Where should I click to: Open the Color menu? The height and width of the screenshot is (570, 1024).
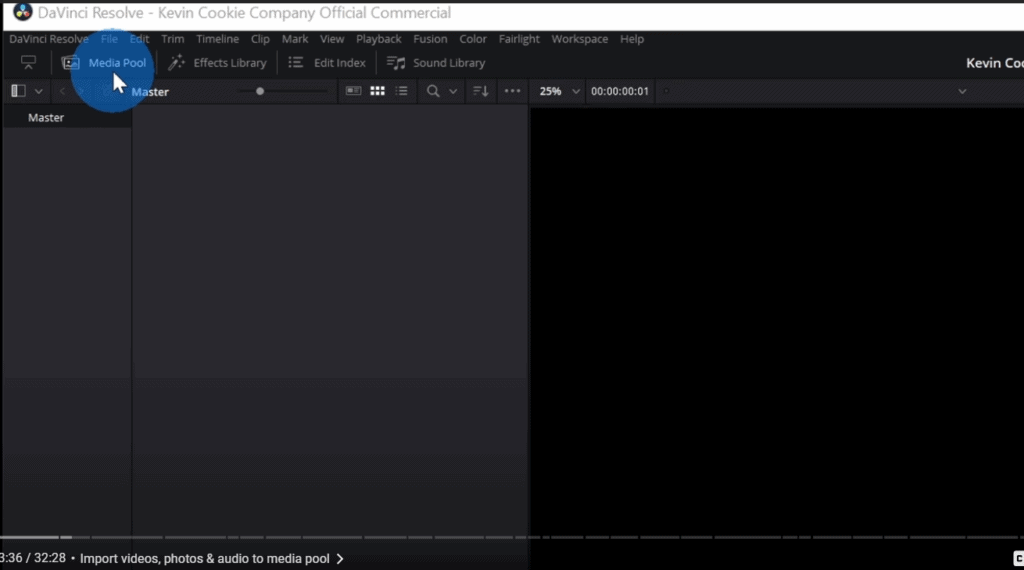pyautogui.click(x=473, y=39)
